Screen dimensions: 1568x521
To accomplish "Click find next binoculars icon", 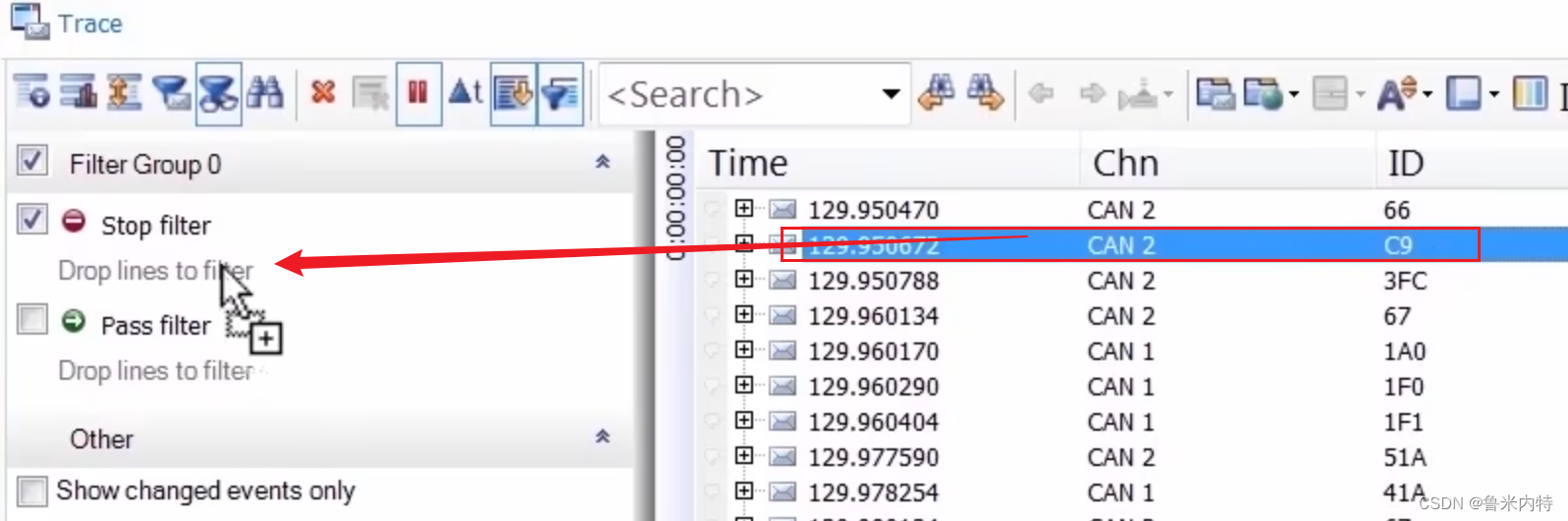I will (x=985, y=93).
